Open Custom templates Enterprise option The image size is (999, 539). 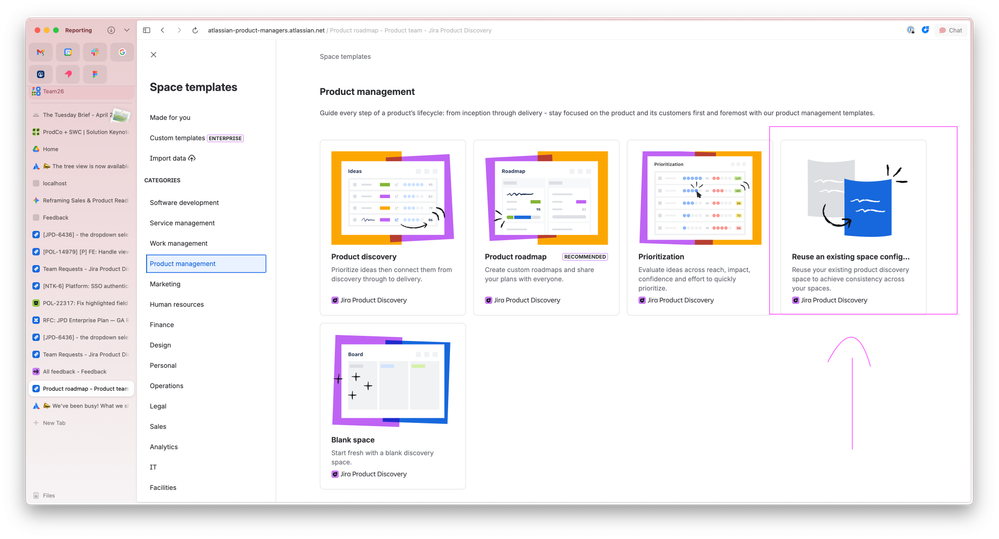coord(196,138)
